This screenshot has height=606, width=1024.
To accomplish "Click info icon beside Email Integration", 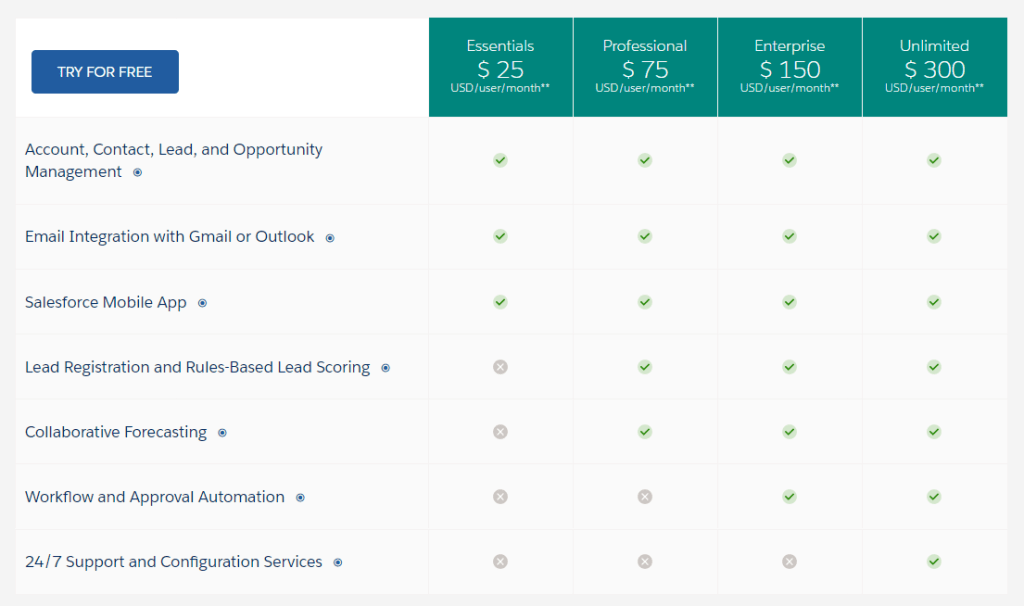I will (330, 238).
